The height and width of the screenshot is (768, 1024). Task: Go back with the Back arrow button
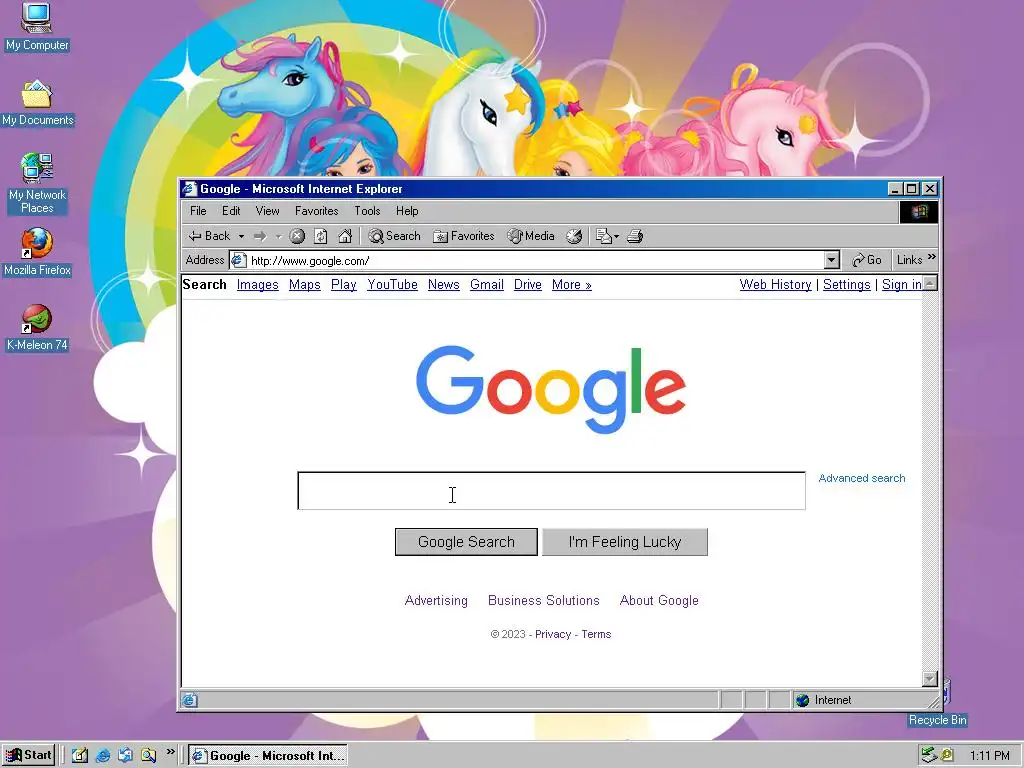coord(209,236)
